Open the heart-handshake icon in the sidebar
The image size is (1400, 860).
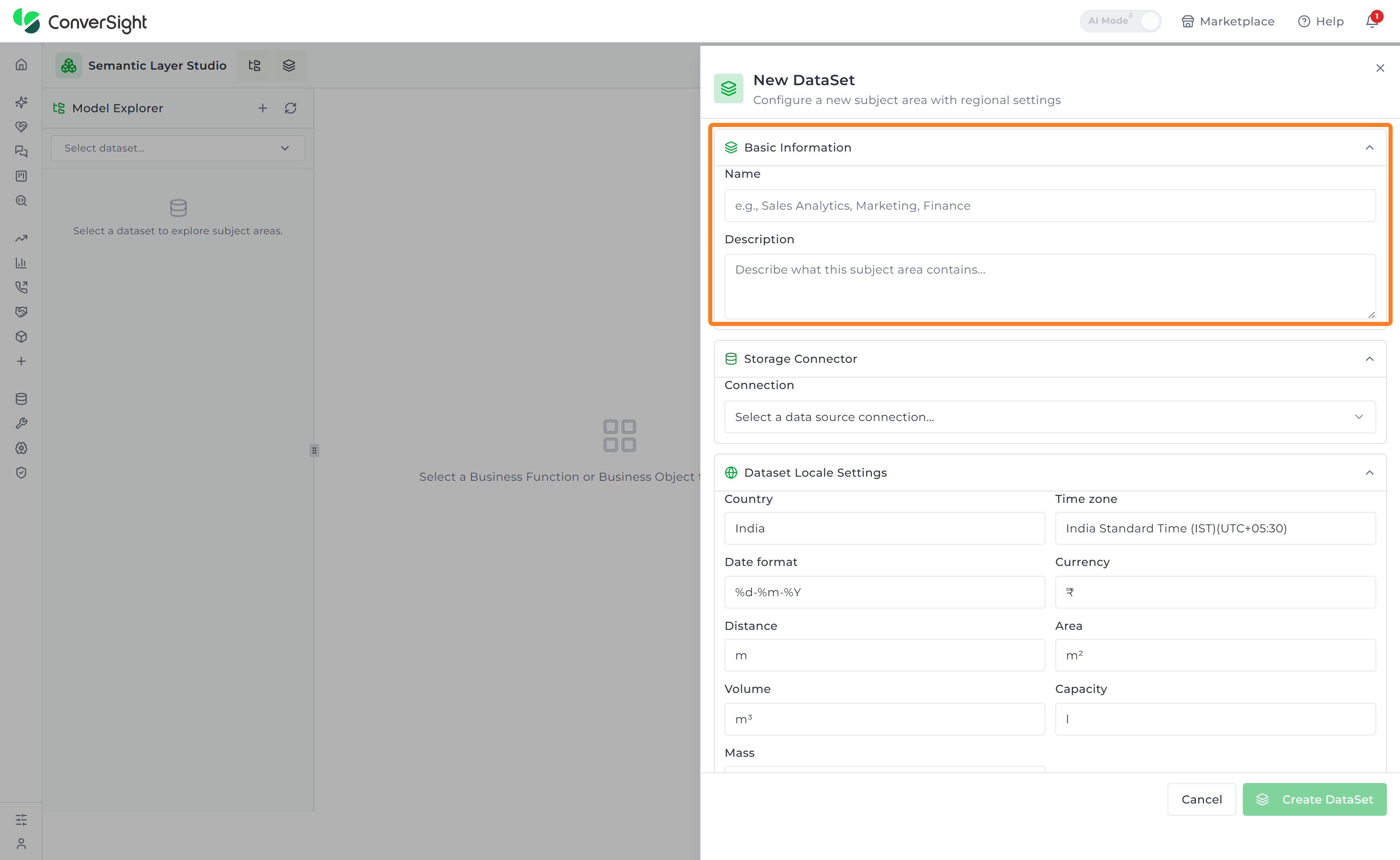(x=21, y=127)
